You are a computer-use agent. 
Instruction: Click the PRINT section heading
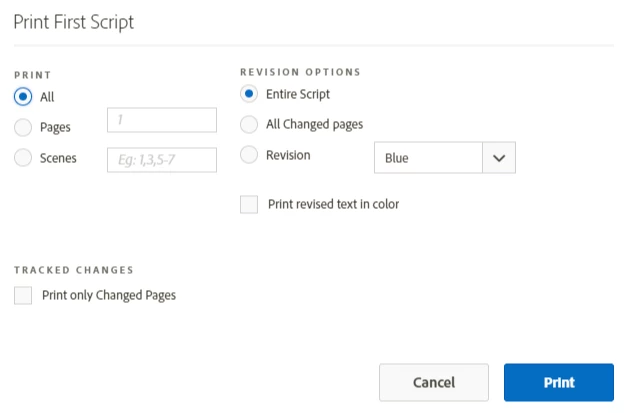(x=32, y=75)
